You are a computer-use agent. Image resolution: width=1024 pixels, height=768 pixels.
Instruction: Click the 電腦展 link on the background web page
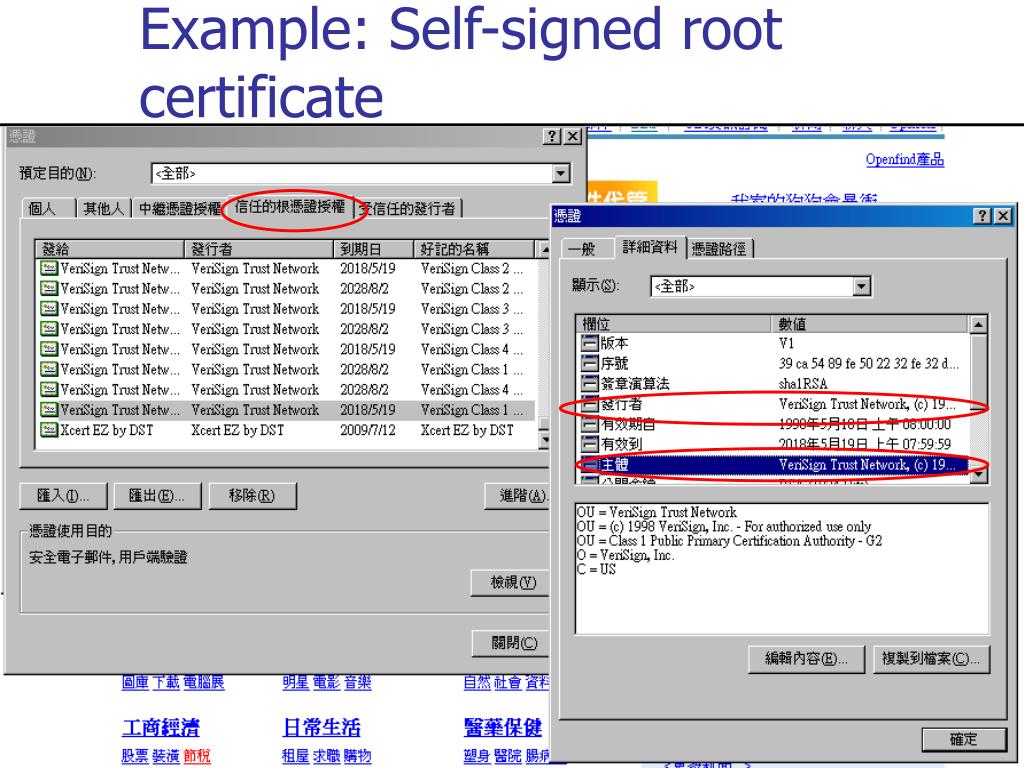pos(203,682)
